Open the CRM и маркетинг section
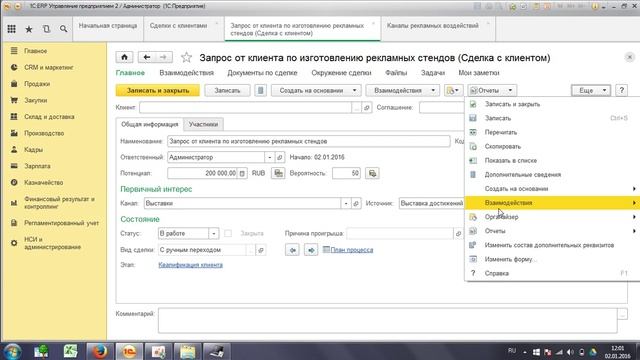 [49, 67]
